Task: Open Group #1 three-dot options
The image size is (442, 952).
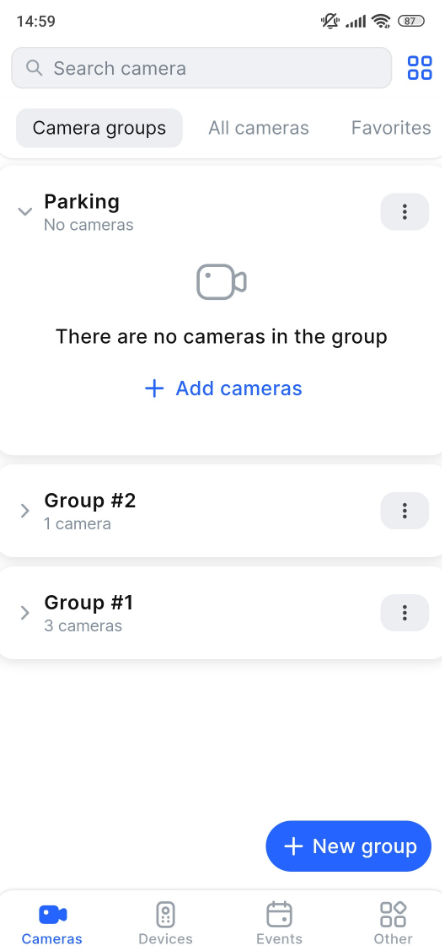Action: point(404,613)
